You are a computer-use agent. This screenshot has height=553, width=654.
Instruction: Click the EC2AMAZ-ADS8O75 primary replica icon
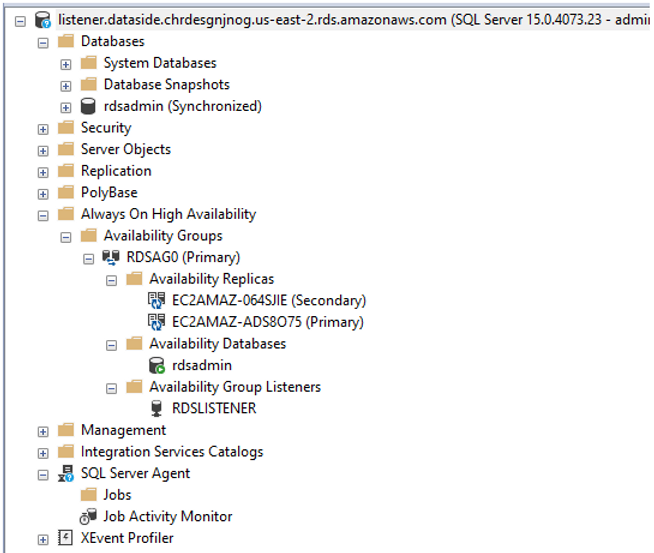[x=156, y=322]
